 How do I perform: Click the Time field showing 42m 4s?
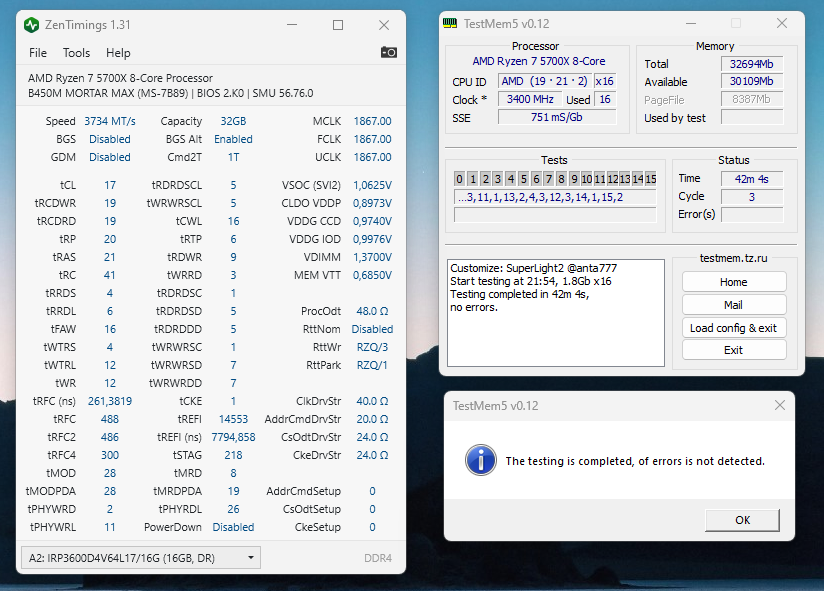[x=752, y=179]
